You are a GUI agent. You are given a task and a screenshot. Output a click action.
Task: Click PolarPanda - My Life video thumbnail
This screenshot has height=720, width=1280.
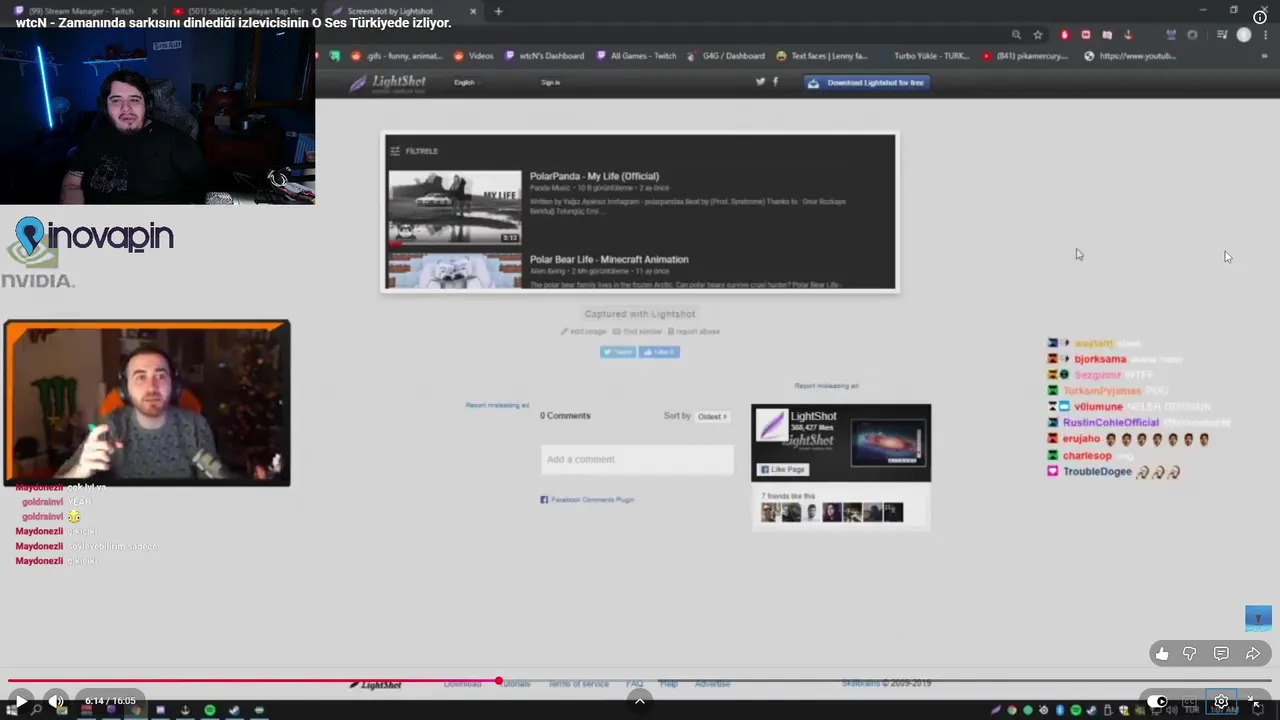click(455, 207)
